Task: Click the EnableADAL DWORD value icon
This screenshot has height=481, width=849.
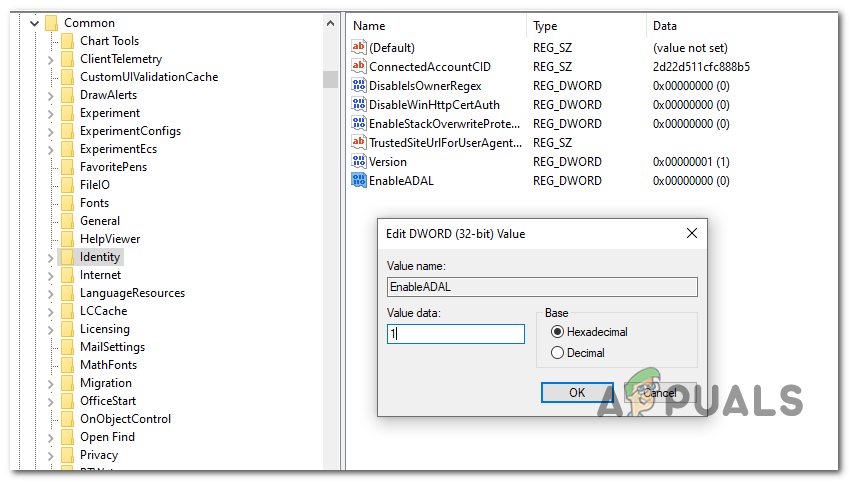Action: [359, 180]
